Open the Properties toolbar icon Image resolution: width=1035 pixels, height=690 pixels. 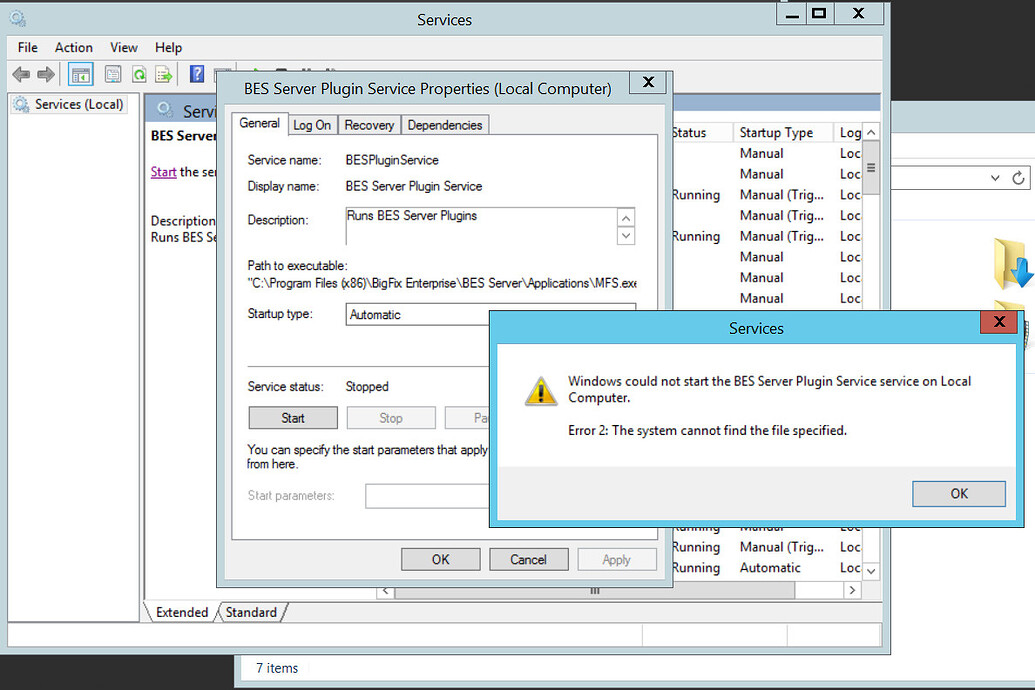click(113, 73)
